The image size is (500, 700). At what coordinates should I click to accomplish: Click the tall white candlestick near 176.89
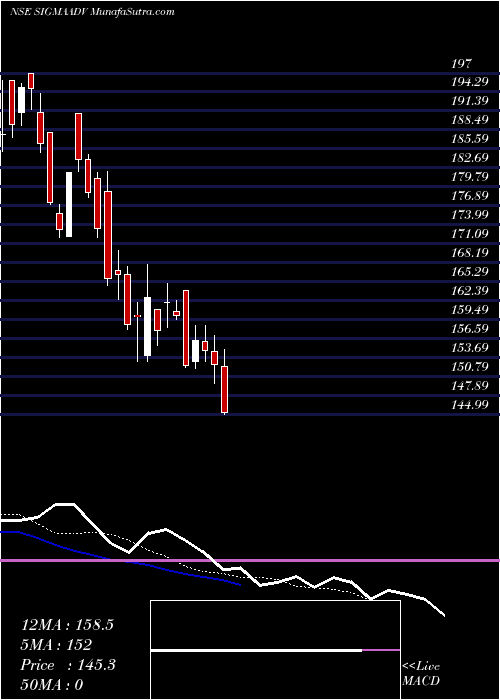coord(69,204)
